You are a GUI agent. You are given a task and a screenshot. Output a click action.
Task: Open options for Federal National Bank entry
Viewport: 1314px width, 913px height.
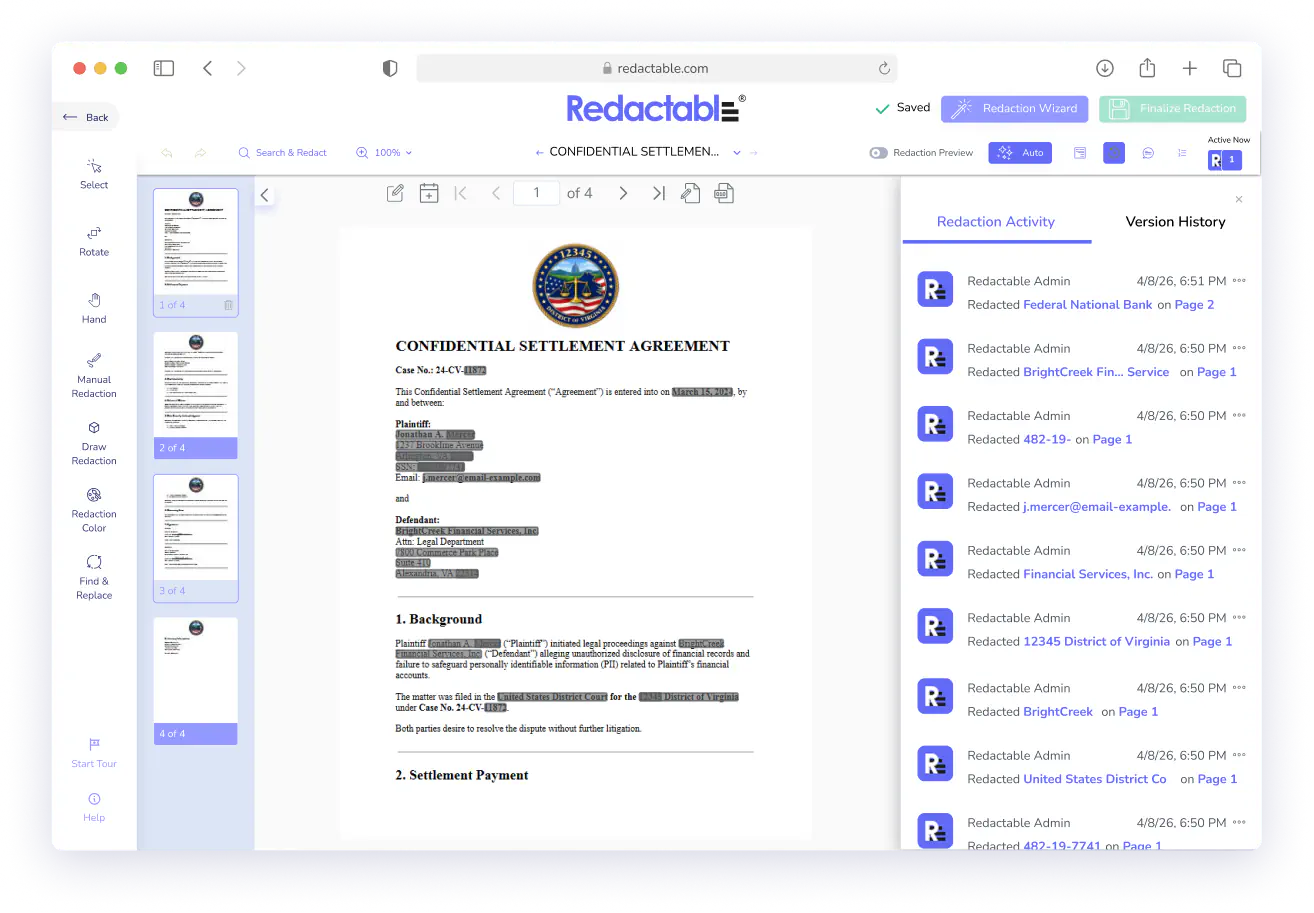pyautogui.click(x=1239, y=281)
